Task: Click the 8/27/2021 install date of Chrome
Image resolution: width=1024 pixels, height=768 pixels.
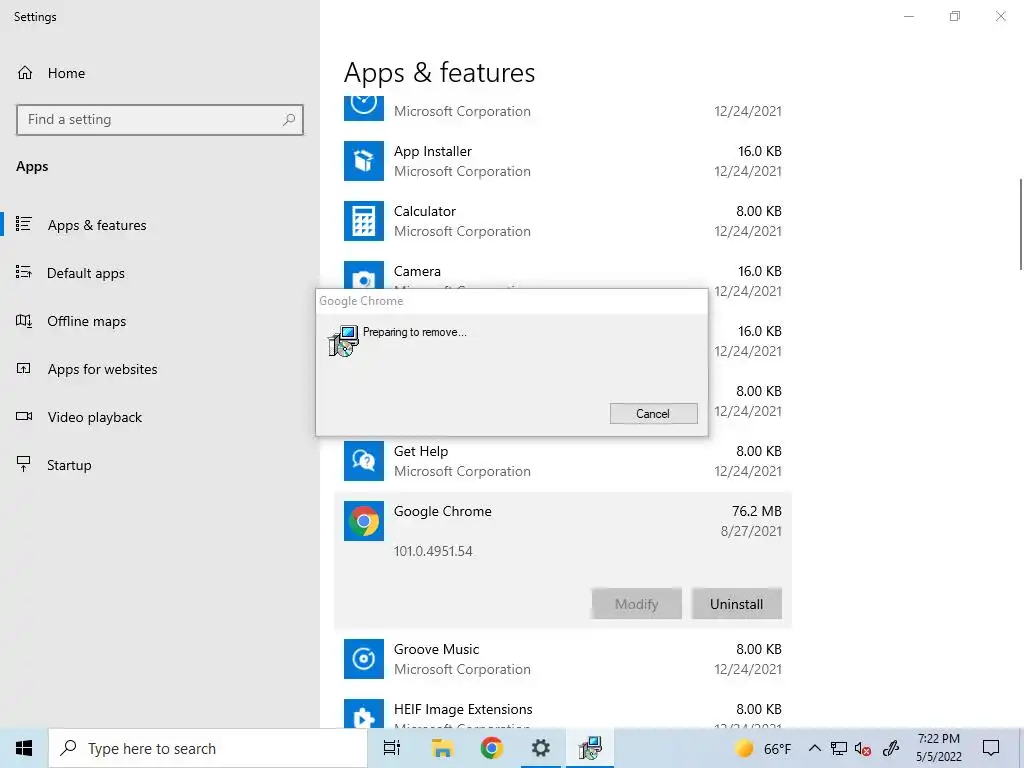Action: coord(751,531)
